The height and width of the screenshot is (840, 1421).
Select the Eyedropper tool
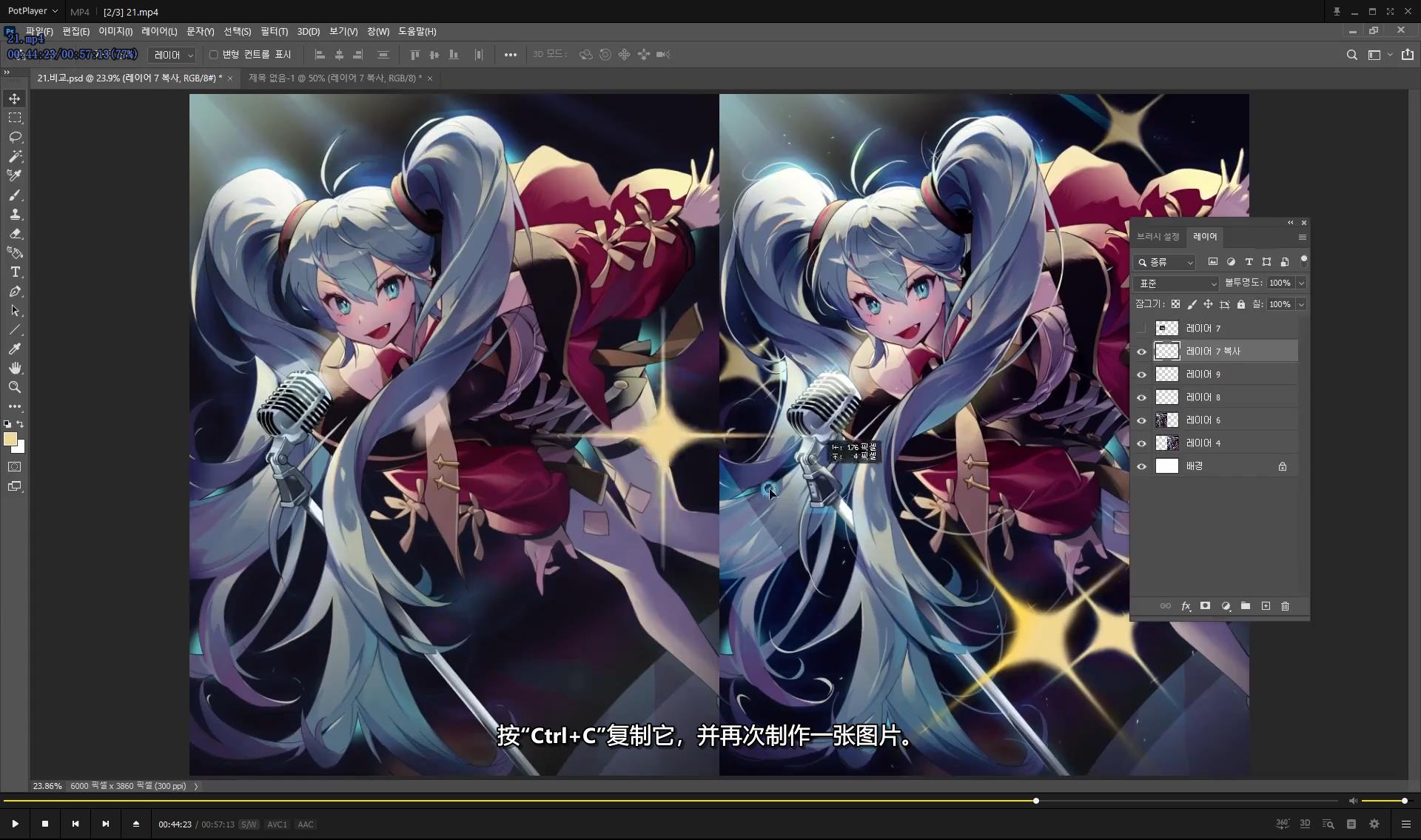(15, 349)
